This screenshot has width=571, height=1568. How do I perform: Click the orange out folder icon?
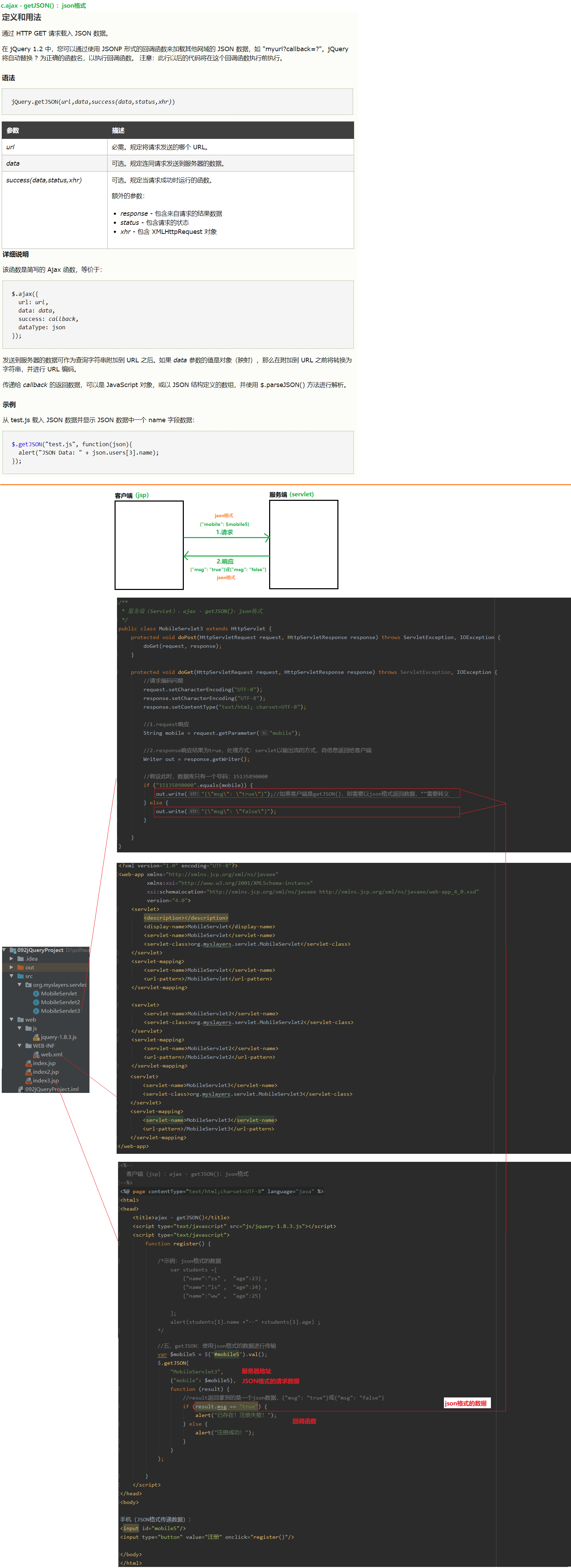(x=21, y=967)
